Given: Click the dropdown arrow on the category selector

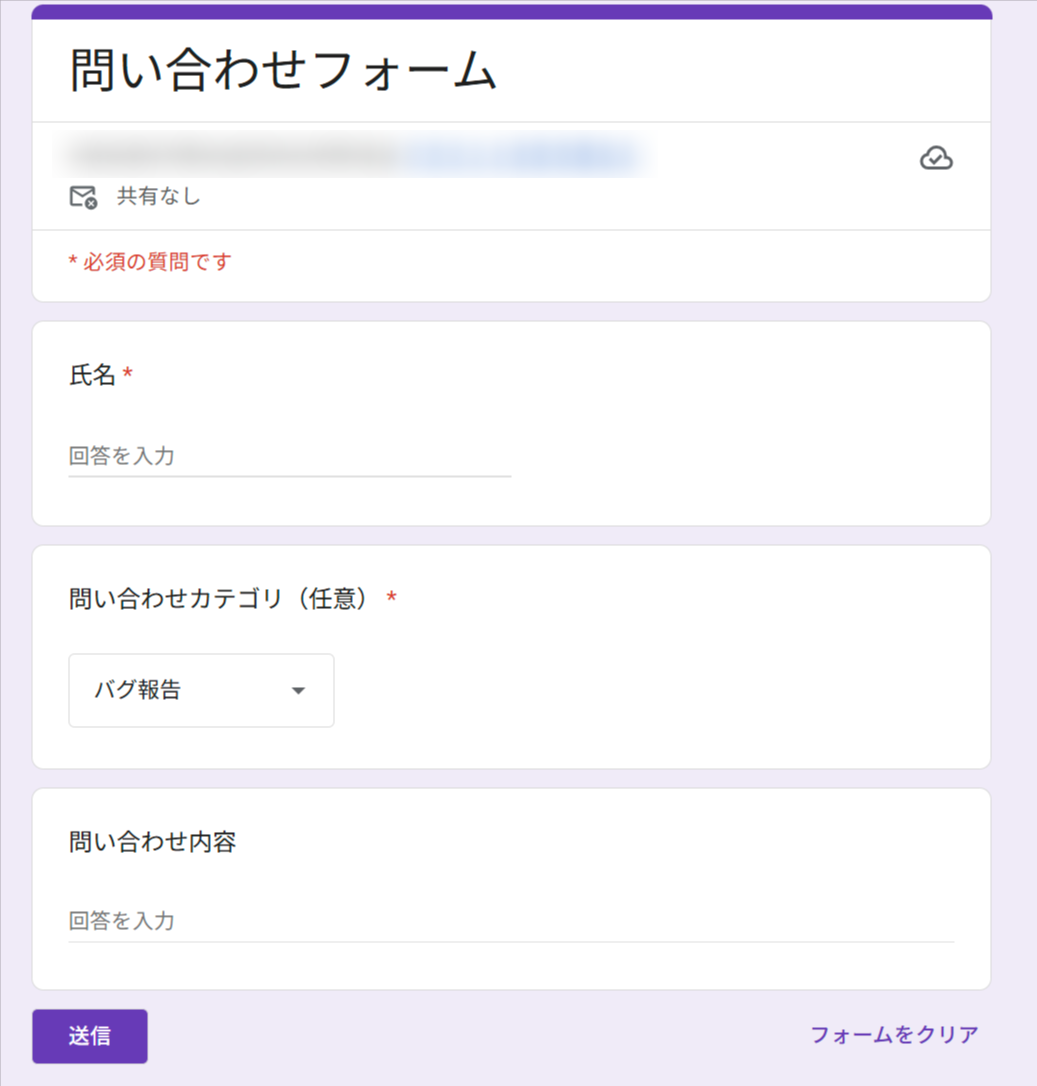Looking at the screenshot, I should [x=298, y=690].
